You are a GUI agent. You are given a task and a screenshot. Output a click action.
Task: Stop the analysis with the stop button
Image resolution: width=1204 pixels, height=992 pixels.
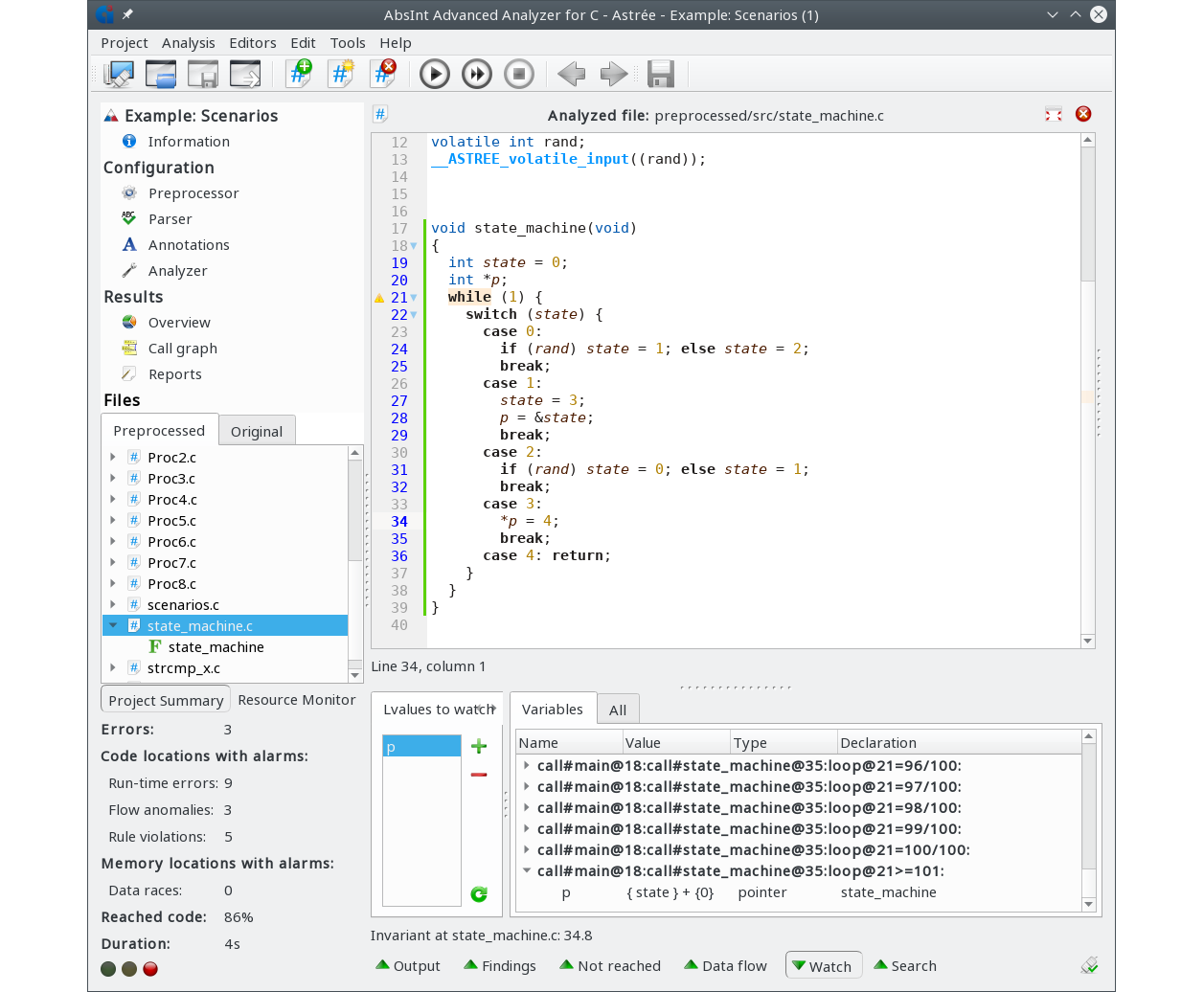(519, 74)
